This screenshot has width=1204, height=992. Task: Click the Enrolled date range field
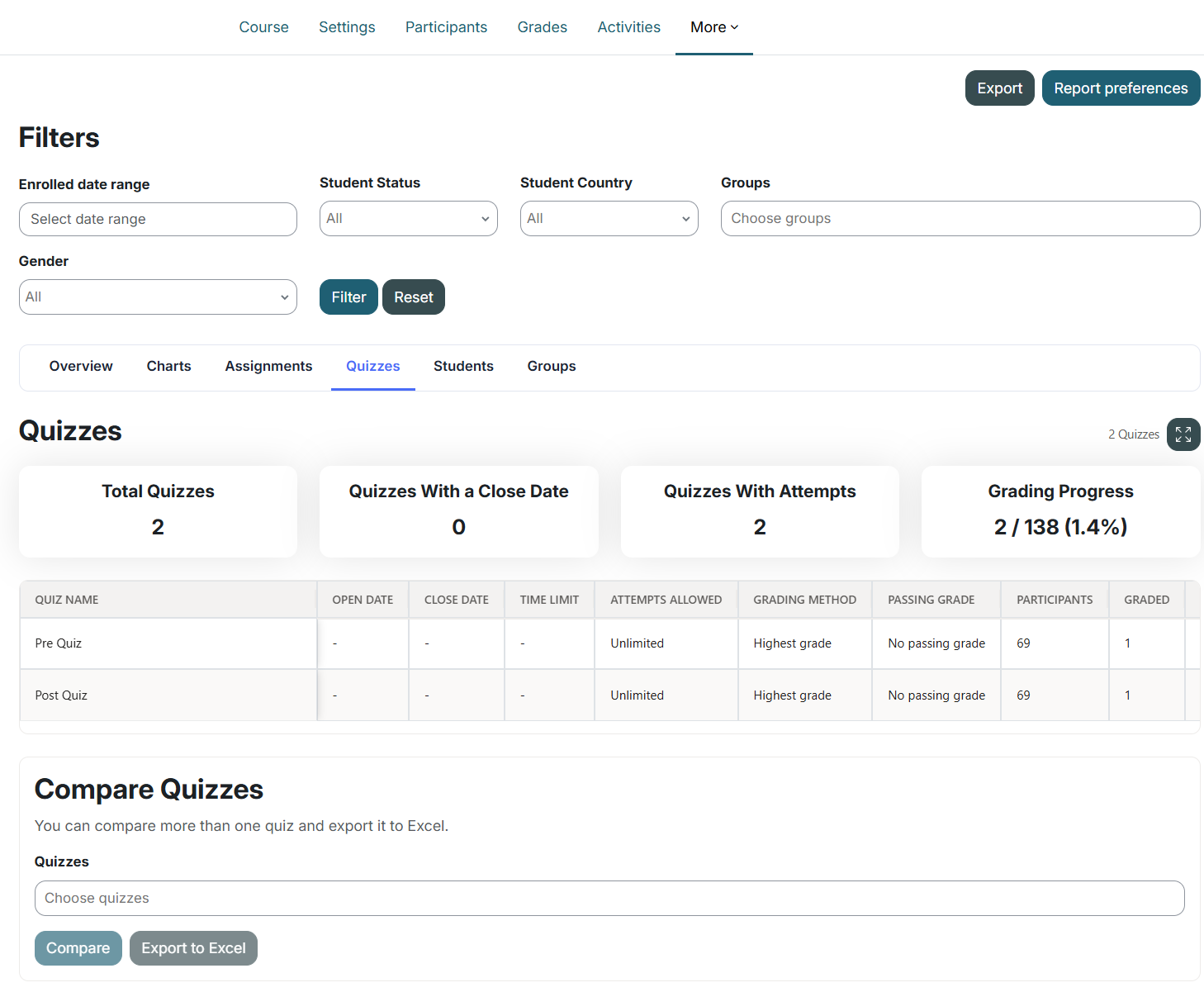[158, 220]
